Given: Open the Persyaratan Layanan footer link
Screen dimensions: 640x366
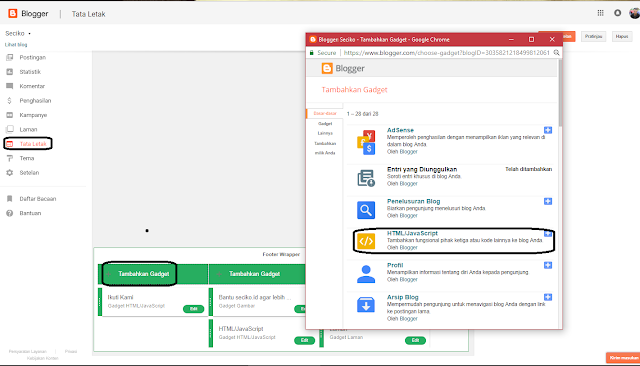Looking at the screenshot, I should (x=28, y=351).
